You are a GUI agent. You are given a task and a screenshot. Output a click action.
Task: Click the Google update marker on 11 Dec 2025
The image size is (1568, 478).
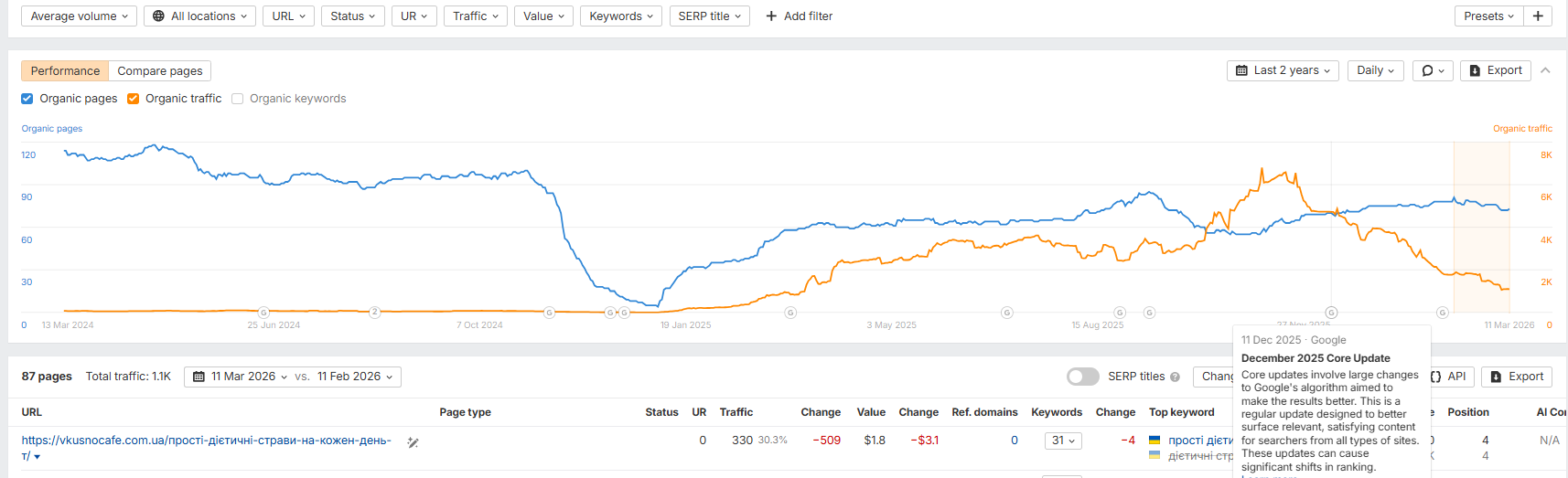pos(1331,313)
